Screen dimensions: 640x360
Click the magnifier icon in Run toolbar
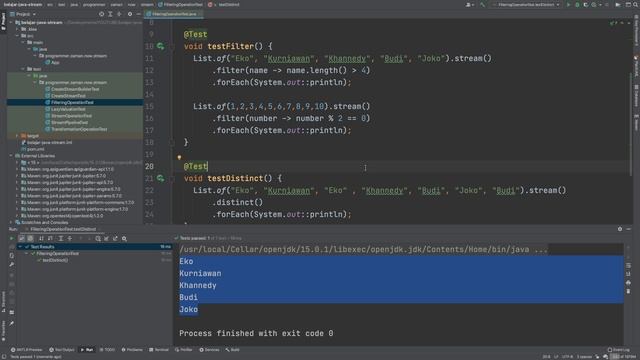pos(124,238)
